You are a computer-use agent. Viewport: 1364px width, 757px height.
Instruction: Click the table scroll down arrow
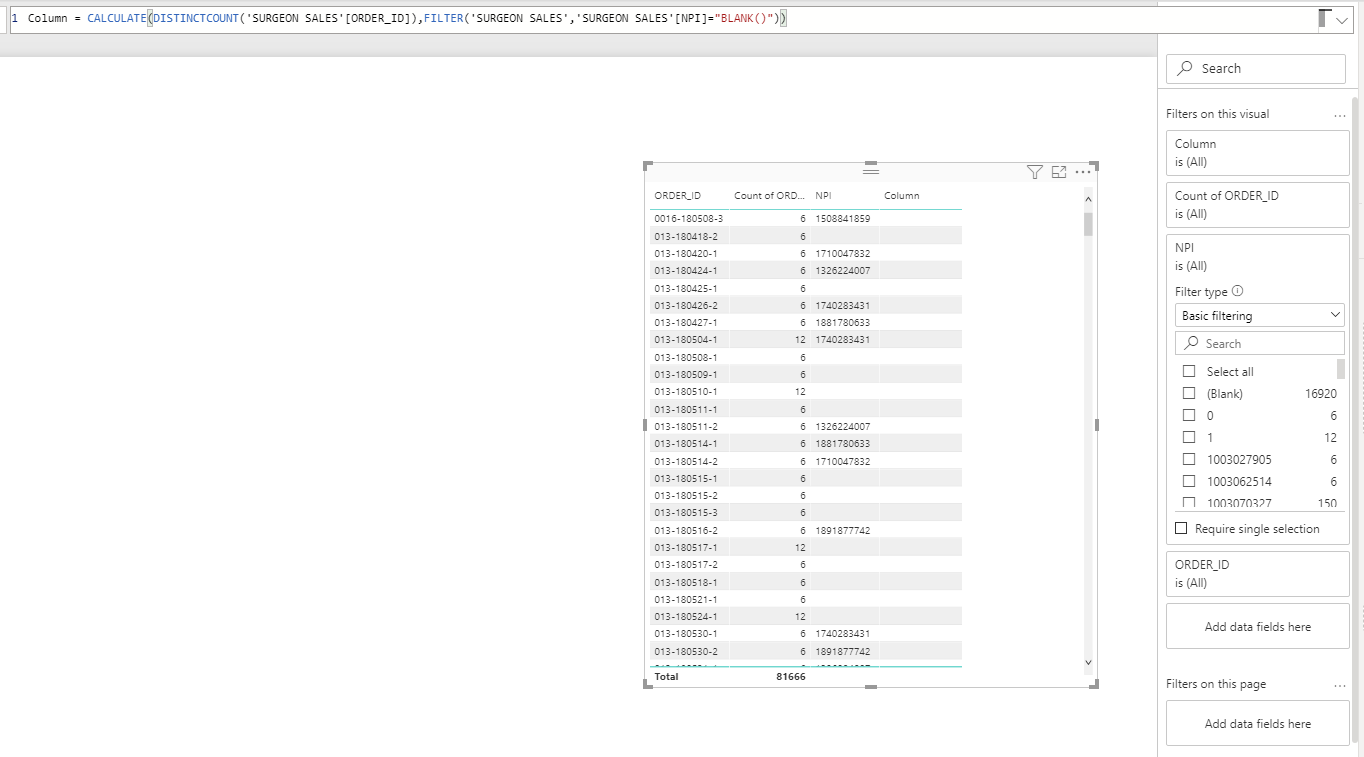click(x=1089, y=662)
